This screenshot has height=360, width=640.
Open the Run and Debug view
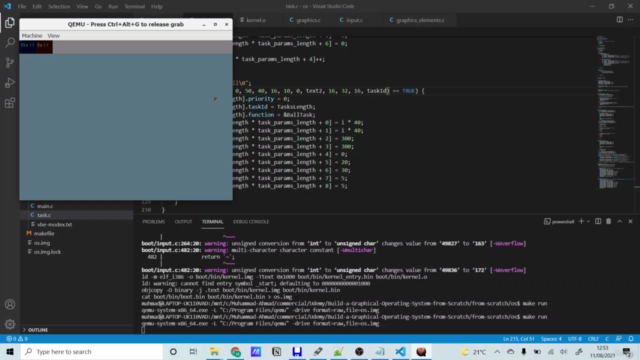[10, 82]
